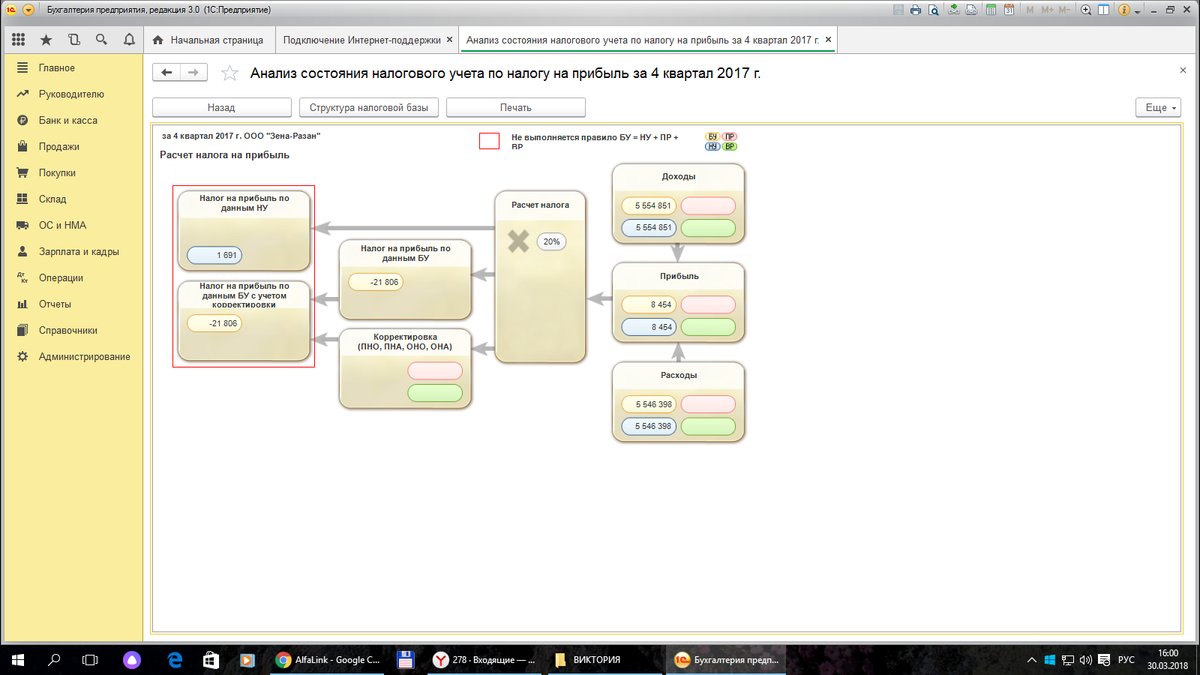Open the Продажи section
This screenshot has height=675, width=1200.
pos(71,147)
